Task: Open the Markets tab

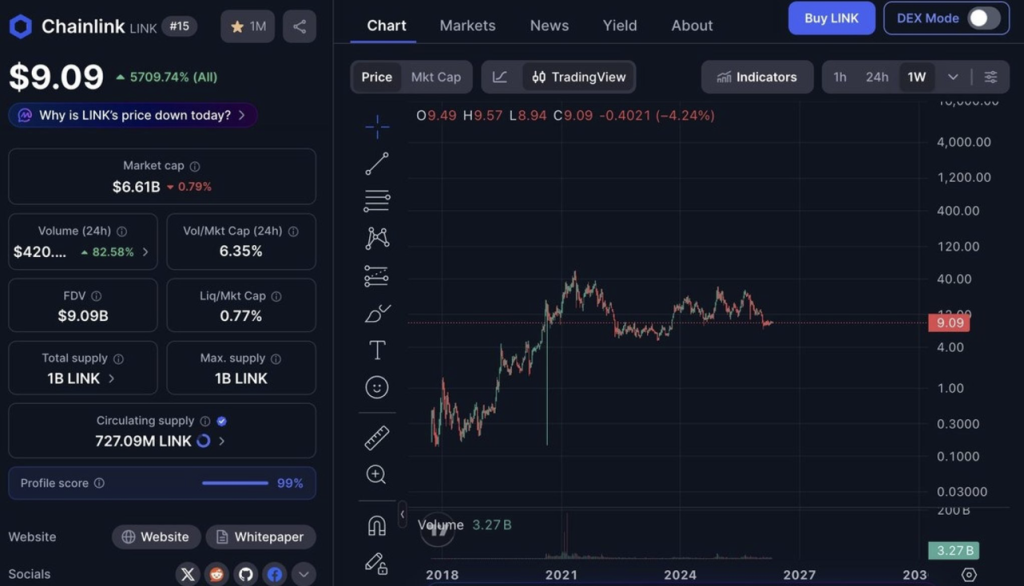Action: (468, 25)
